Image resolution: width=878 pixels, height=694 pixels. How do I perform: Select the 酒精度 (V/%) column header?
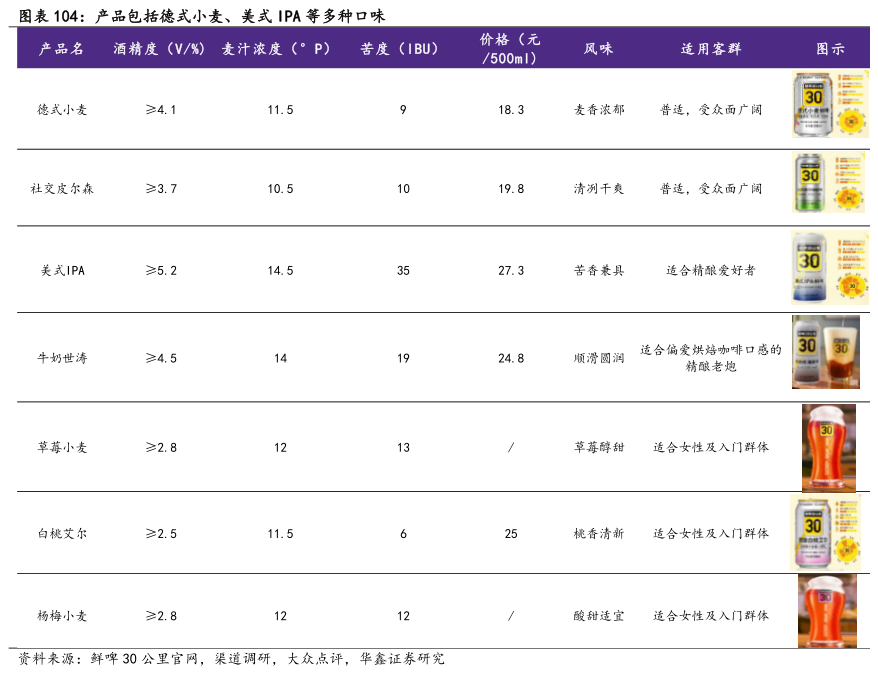coord(160,49)
